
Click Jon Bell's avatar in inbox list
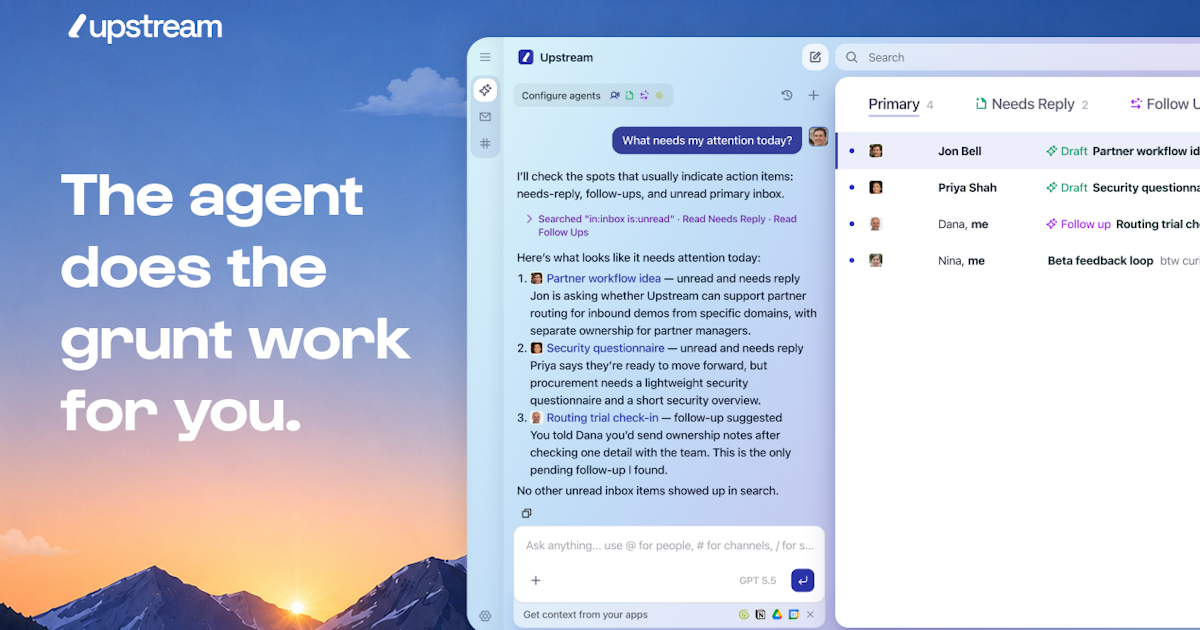[x=876, y=151]
